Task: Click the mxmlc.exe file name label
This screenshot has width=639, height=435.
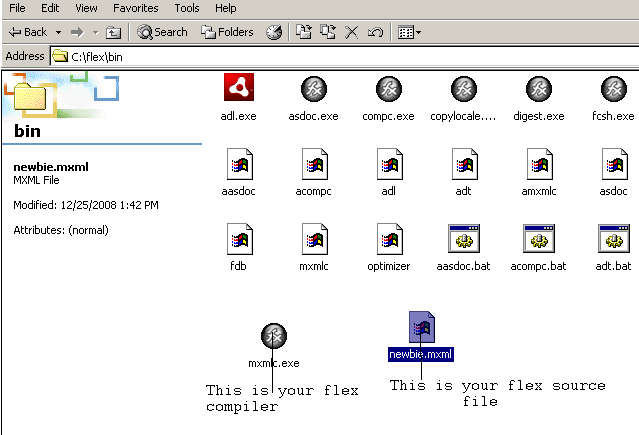Action: (274, 363)
